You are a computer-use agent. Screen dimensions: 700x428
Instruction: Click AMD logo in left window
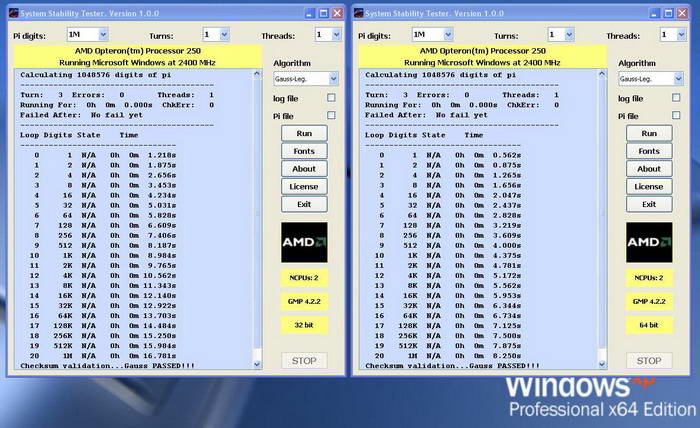pyautogui.click(x=304, y=242)
